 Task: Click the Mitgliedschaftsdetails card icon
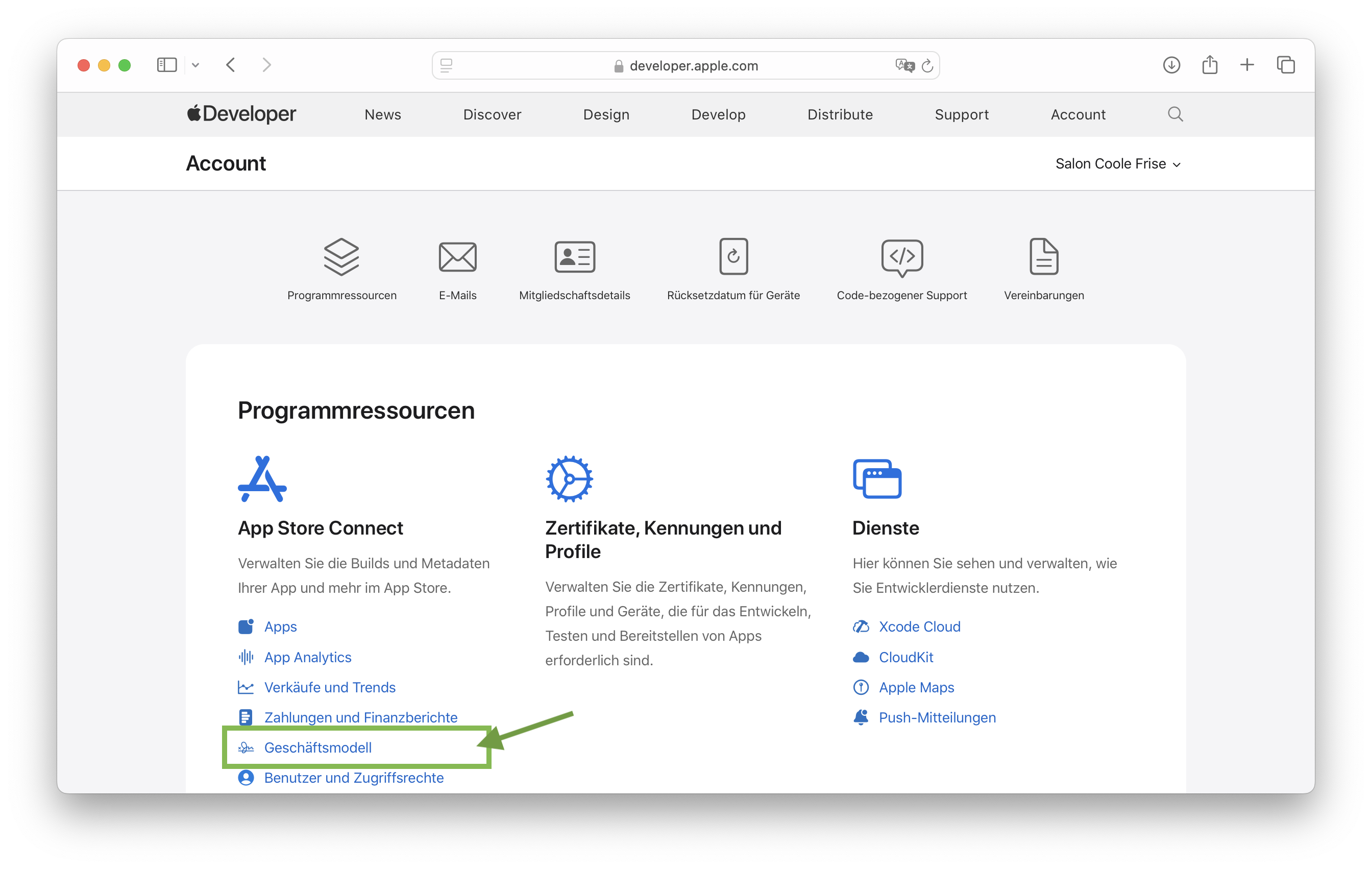(x=575, y=256)
